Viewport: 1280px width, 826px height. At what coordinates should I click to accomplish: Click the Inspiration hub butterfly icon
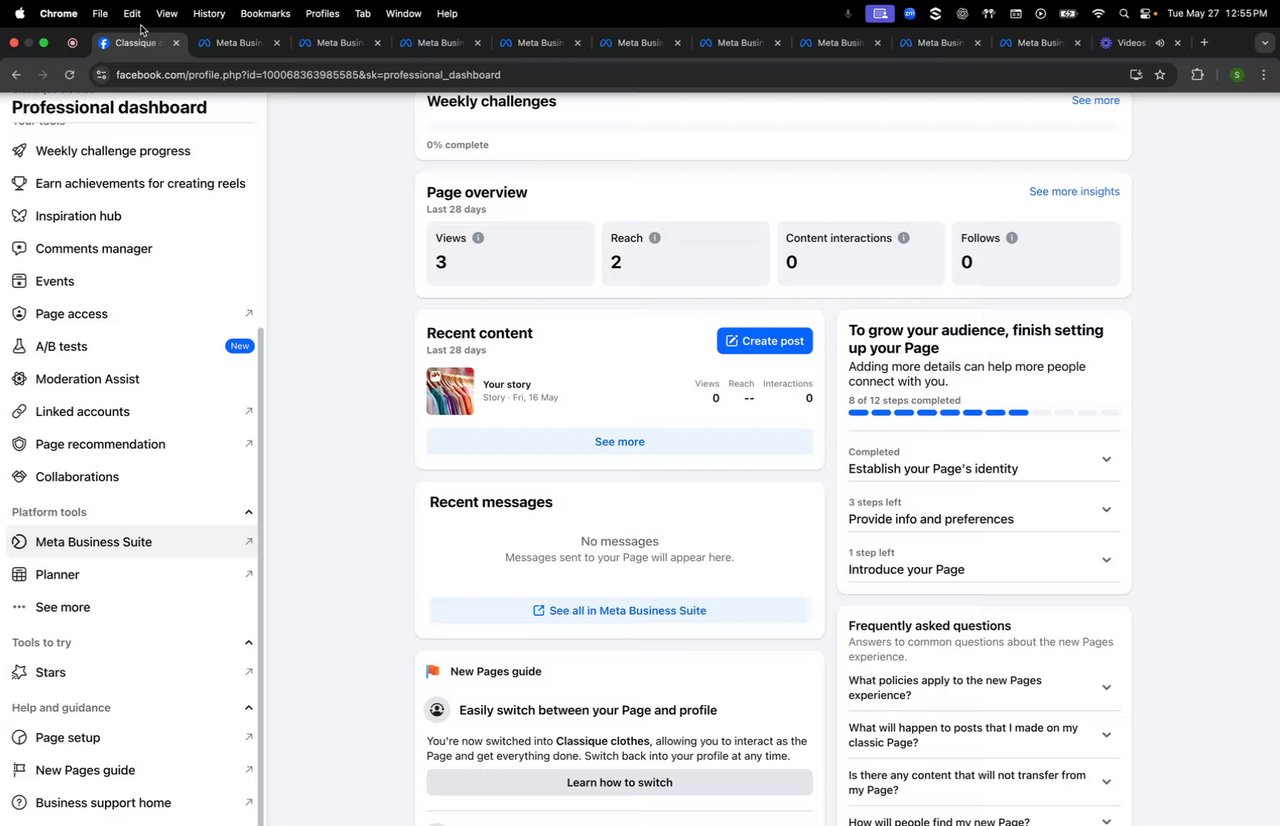[19, 216]
